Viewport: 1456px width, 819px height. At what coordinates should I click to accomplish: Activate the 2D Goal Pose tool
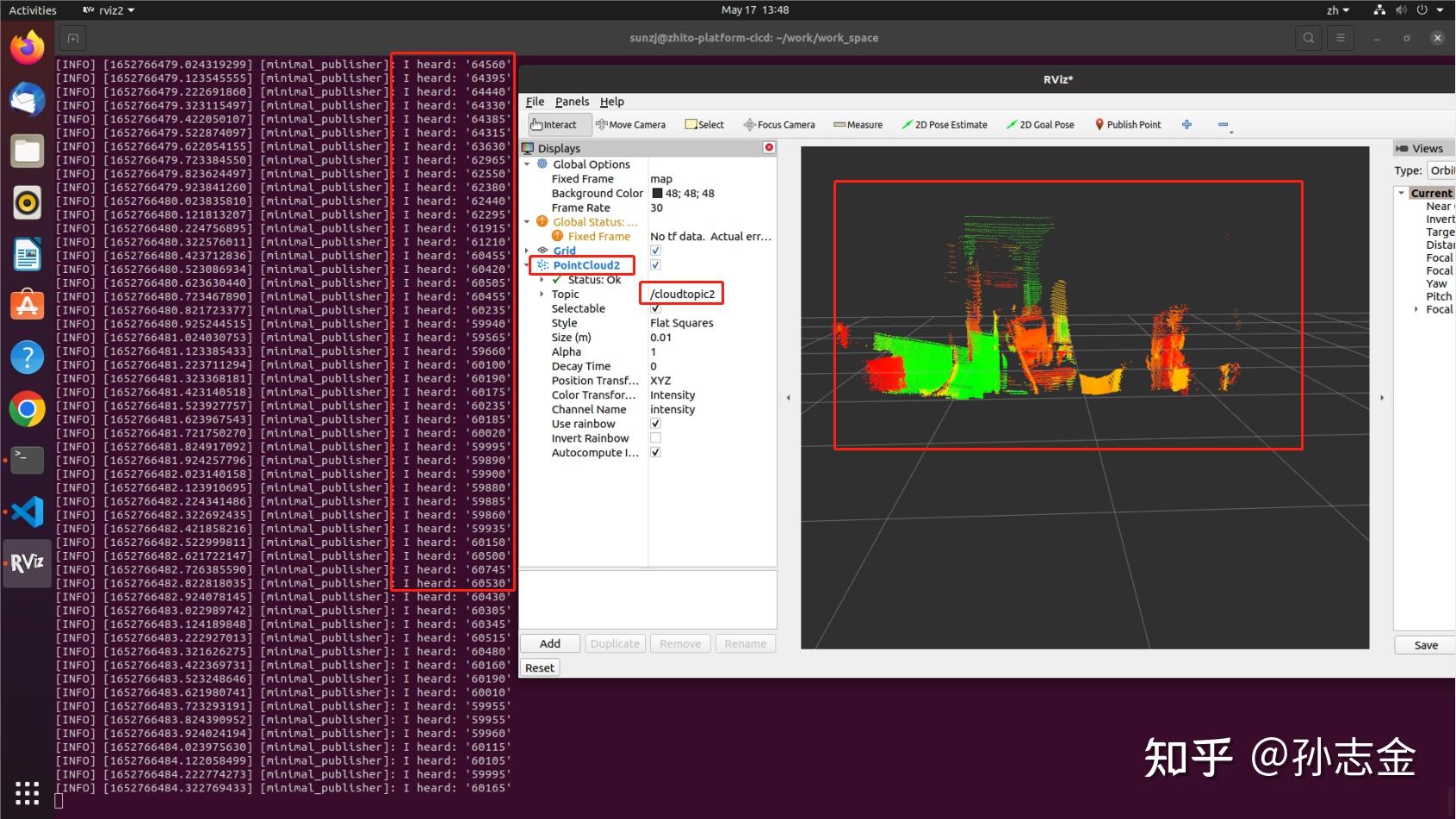1040,125
